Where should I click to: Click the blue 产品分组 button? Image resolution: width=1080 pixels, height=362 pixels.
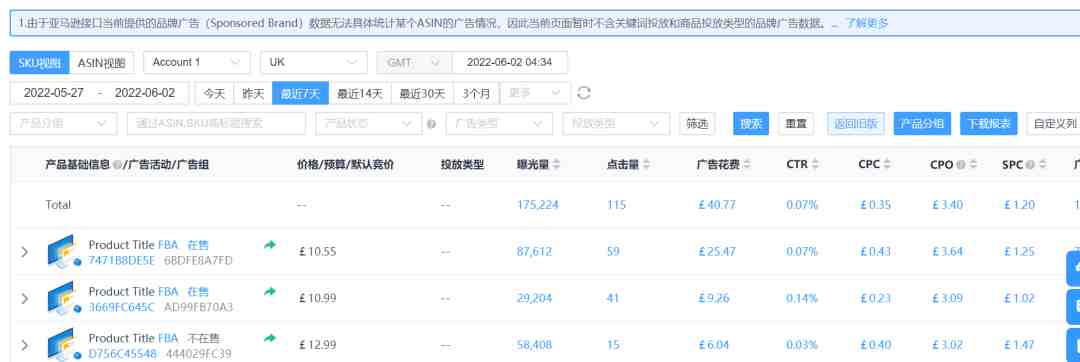point(922,124)
